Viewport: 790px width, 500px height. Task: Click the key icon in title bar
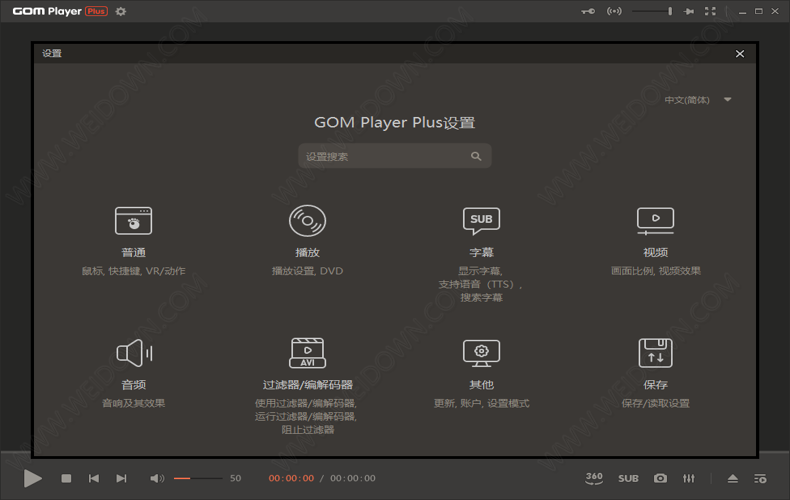click(x=587, y=11)
